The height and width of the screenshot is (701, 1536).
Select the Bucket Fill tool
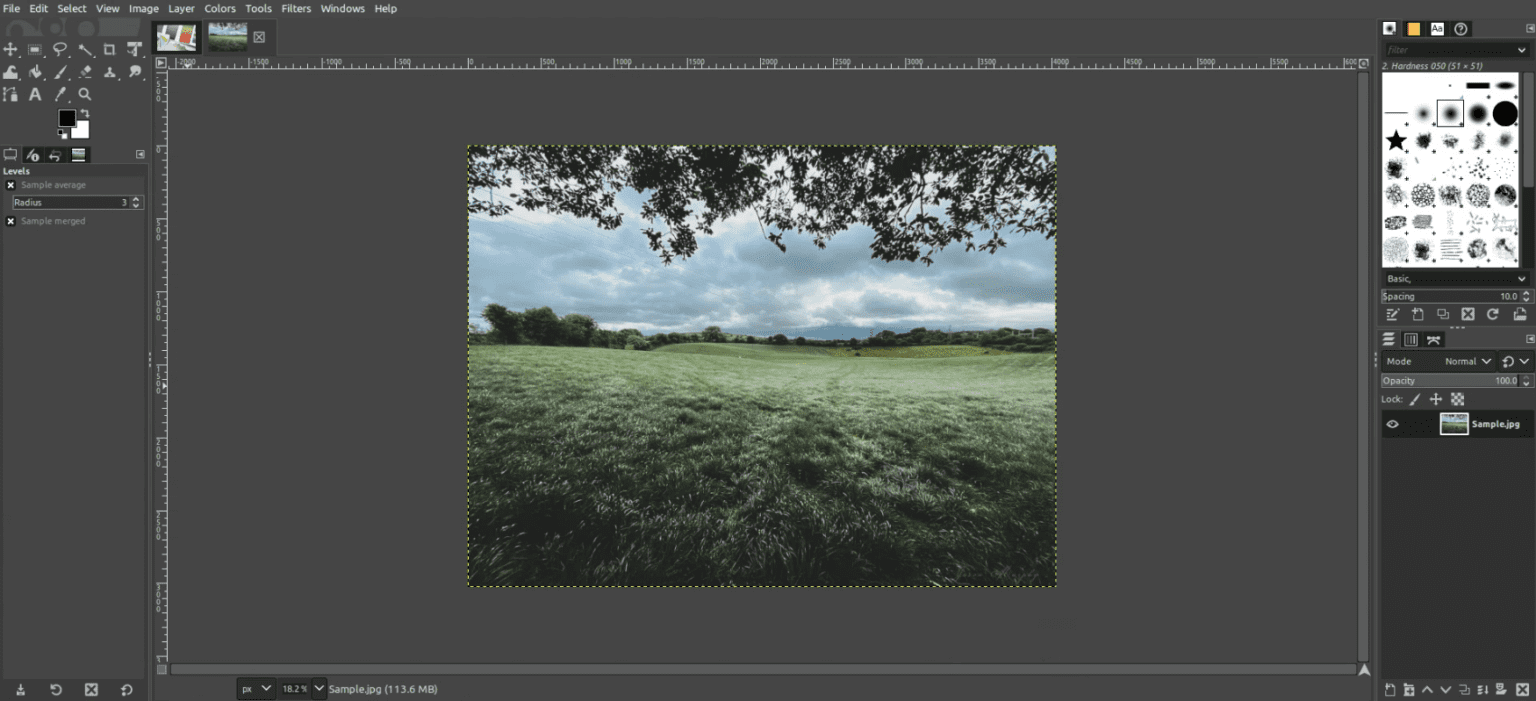[11, 72]
